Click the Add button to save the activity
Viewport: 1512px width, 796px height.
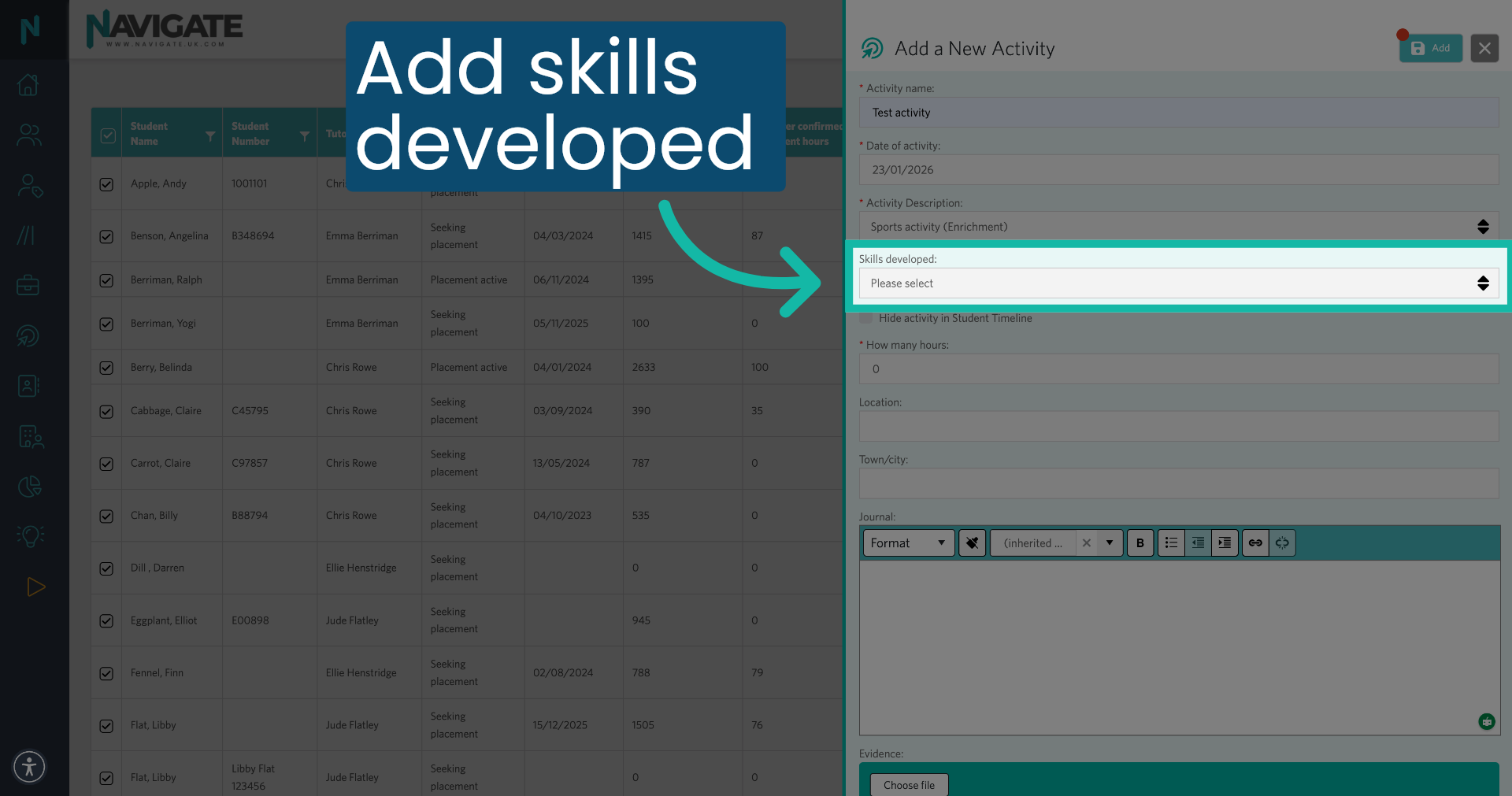point(1430,48)
